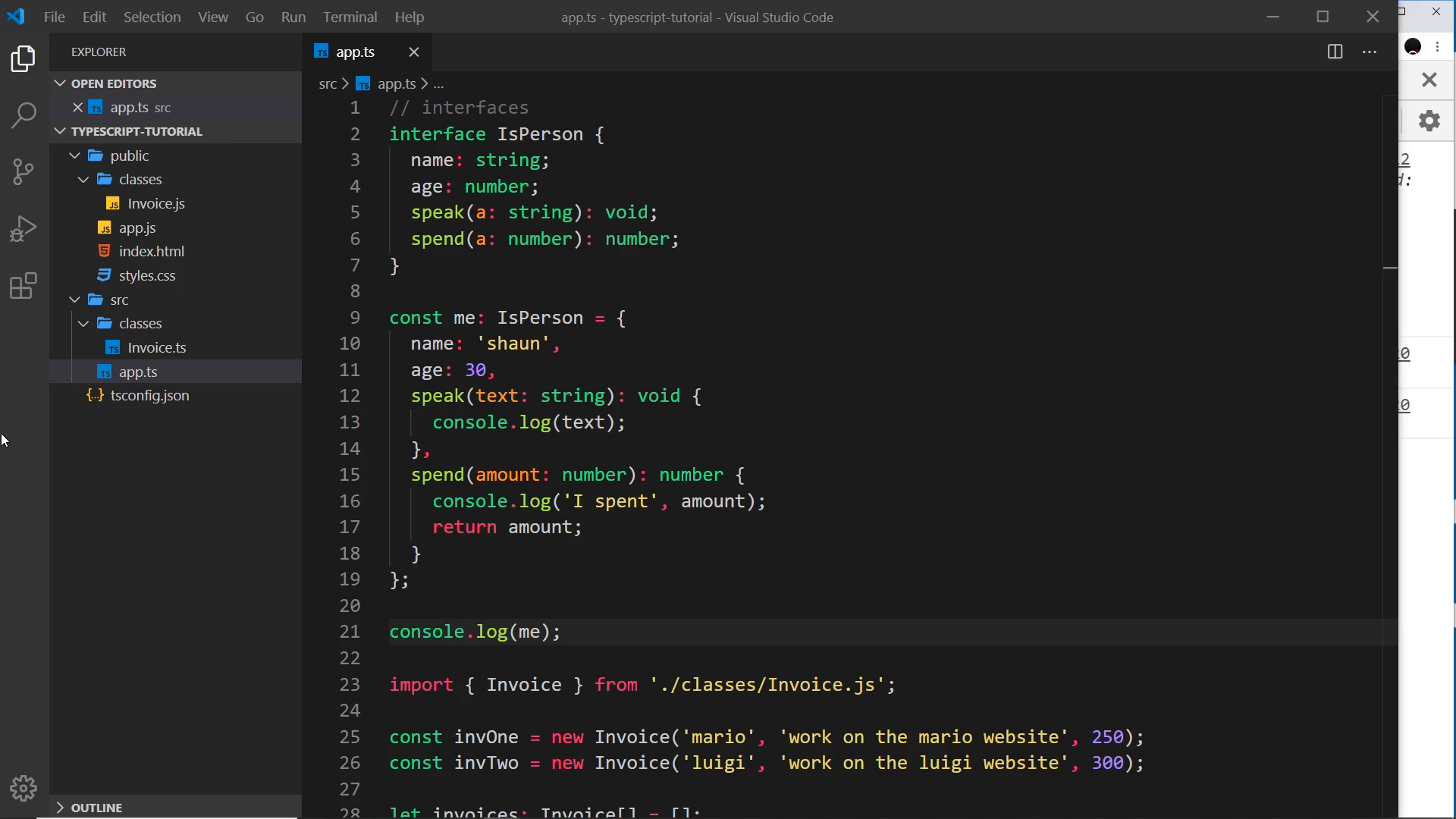Place cursor on console.log(me) line 21
Image resolution: width=1456 pixels, height=819 pixels.
475,632
